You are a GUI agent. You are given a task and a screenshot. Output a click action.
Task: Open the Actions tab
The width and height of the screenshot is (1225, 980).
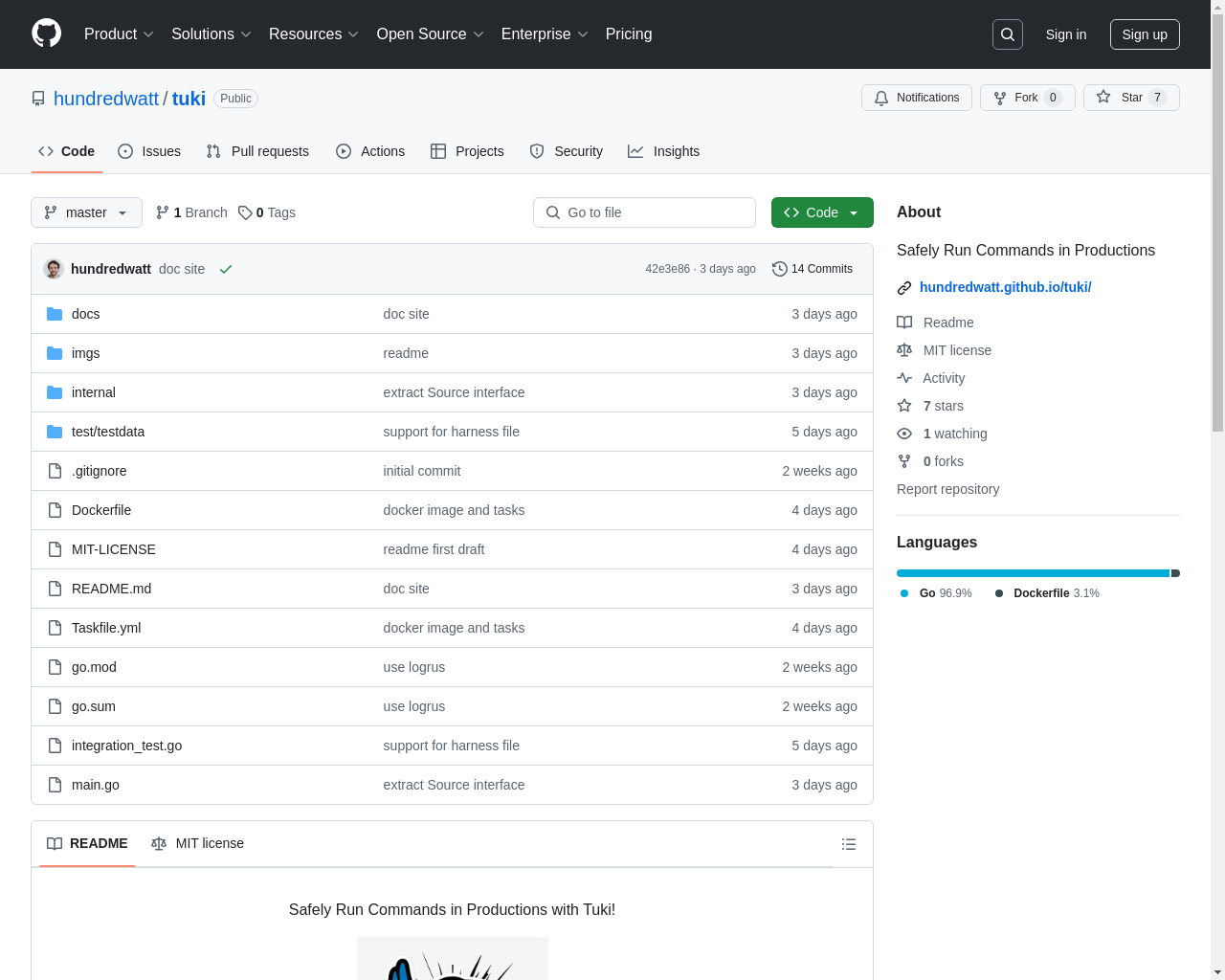click(x=370, y=151)
